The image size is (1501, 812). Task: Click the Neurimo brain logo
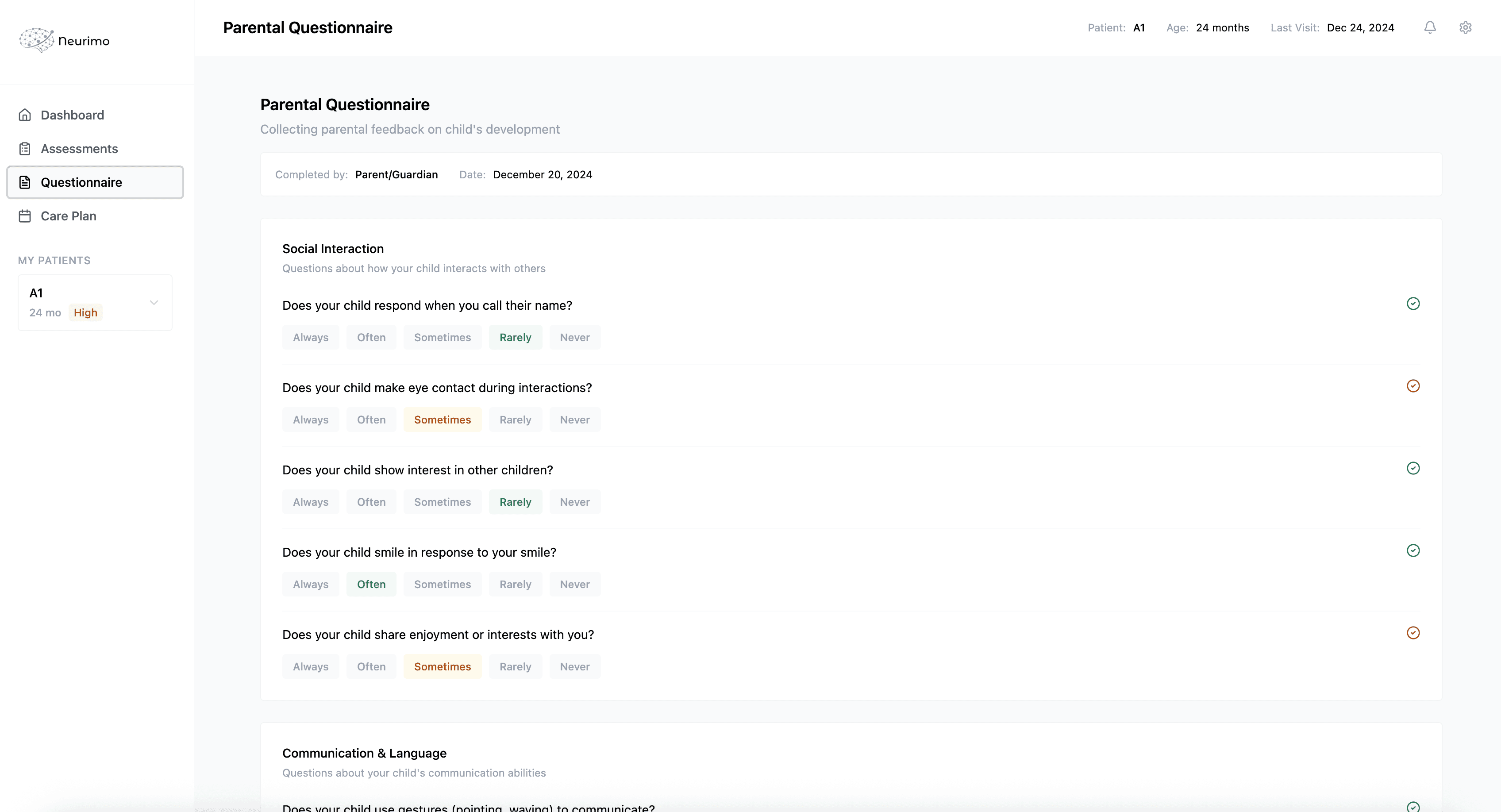[37, 40]
